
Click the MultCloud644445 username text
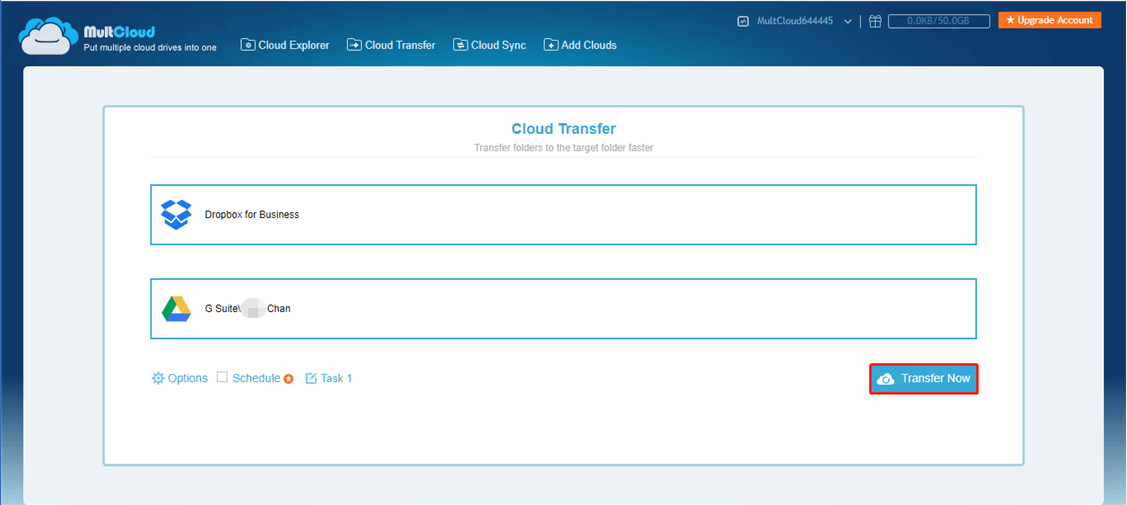click(795, 22)
